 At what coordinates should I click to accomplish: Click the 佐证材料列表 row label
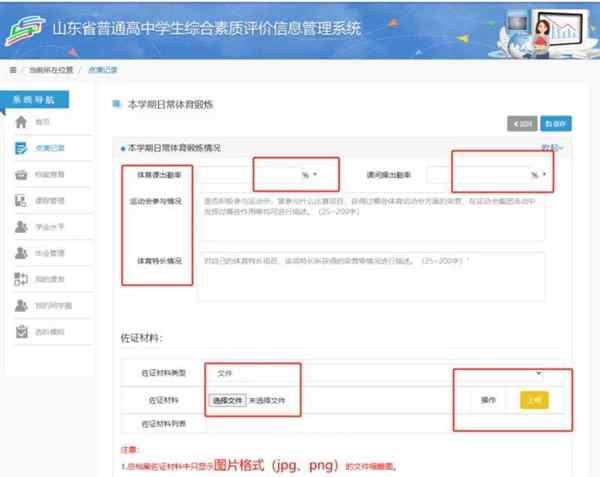pos(164,424)
